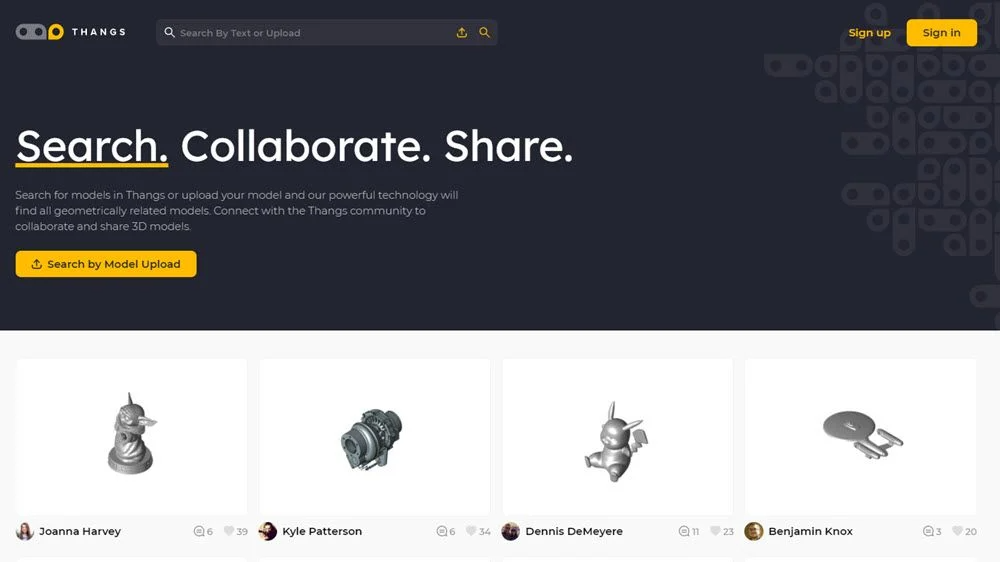Click comment icon on Benjamin Knox's model
Viewport: 1000px width, 562px height.
(929, 531)
